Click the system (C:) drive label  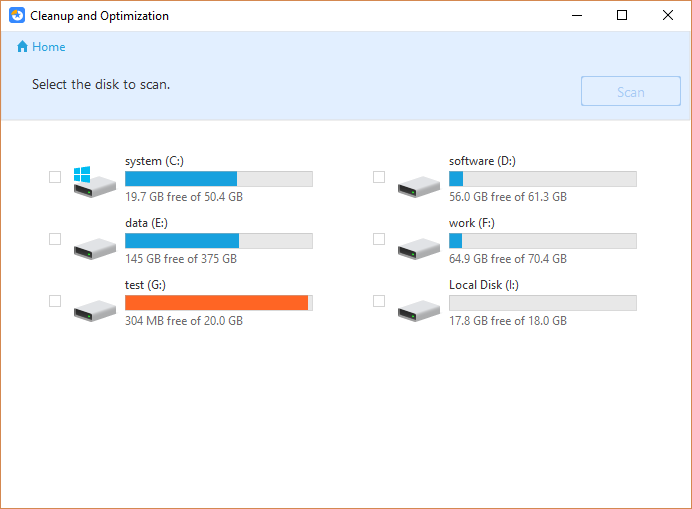[x=154, y=161]
